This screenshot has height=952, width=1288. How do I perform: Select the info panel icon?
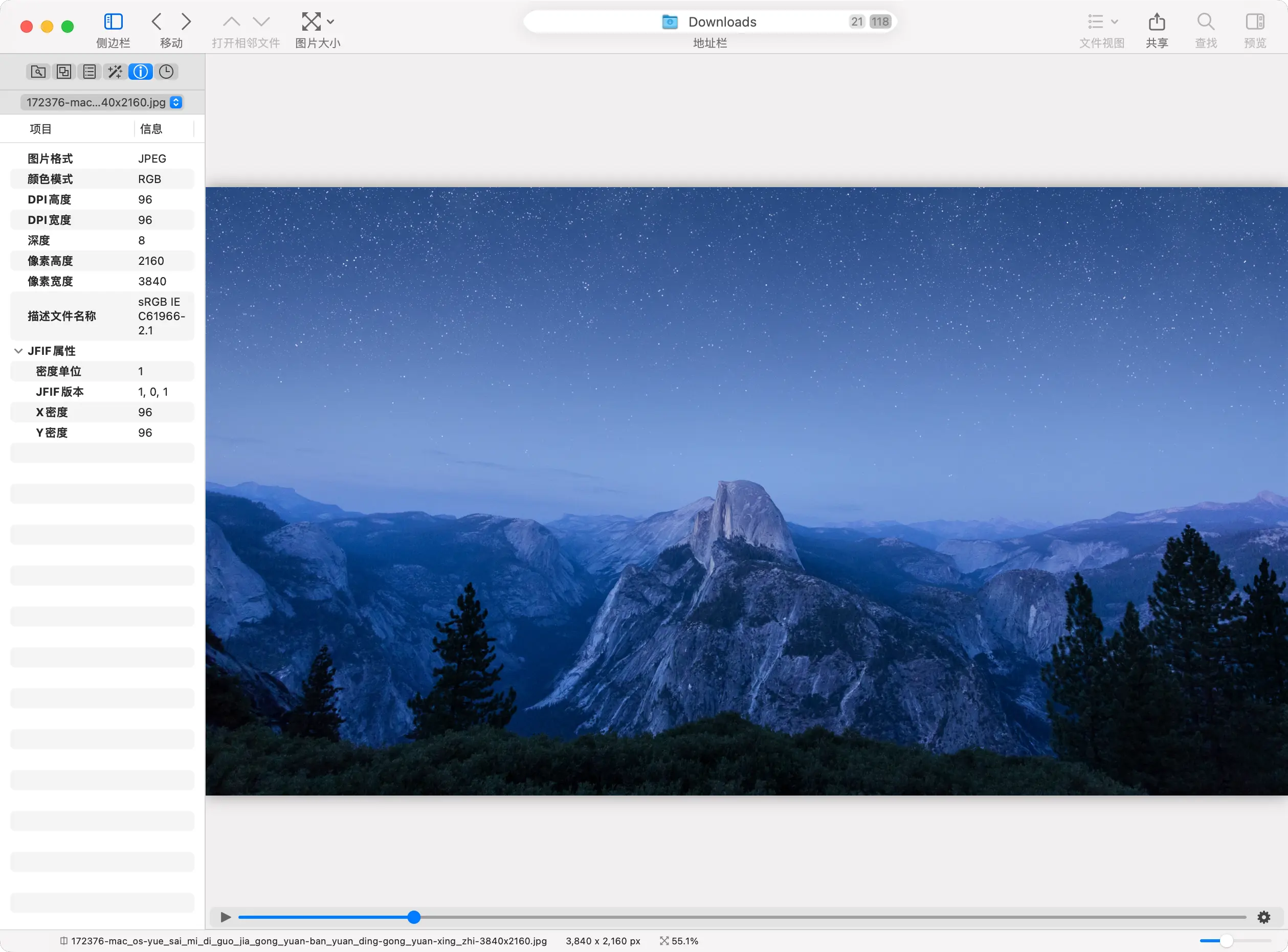pos(140,72)
